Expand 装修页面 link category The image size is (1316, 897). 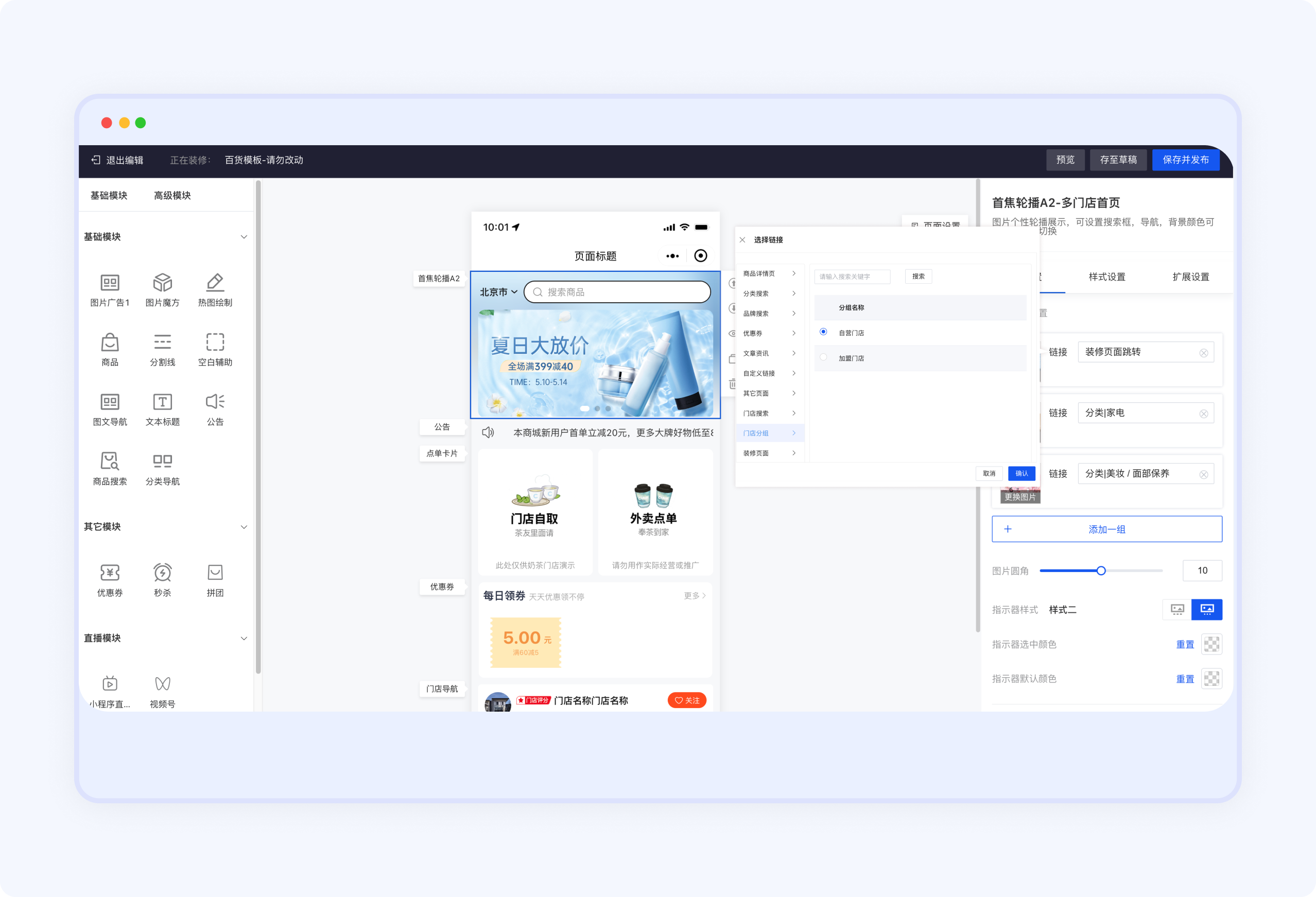pos(770,453)
